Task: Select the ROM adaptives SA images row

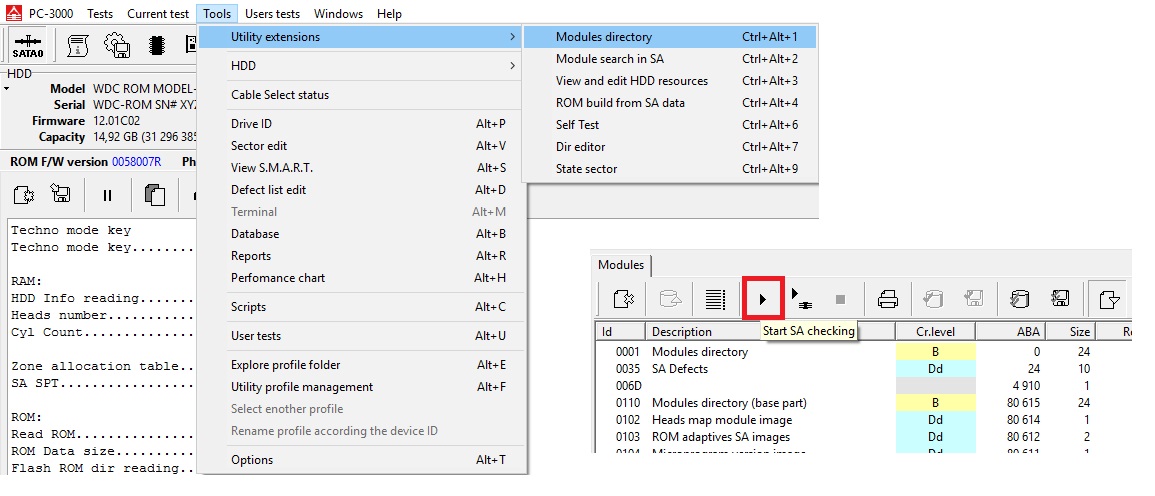Action: click(x=863, y=436)
